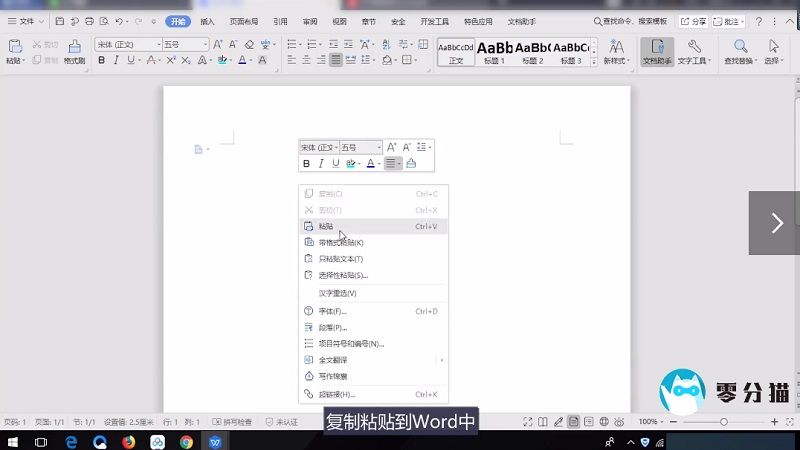This screenshot has height=450, width=800.
Task: Toggle Bold in the floating mini toolbar
Action: 307,164
